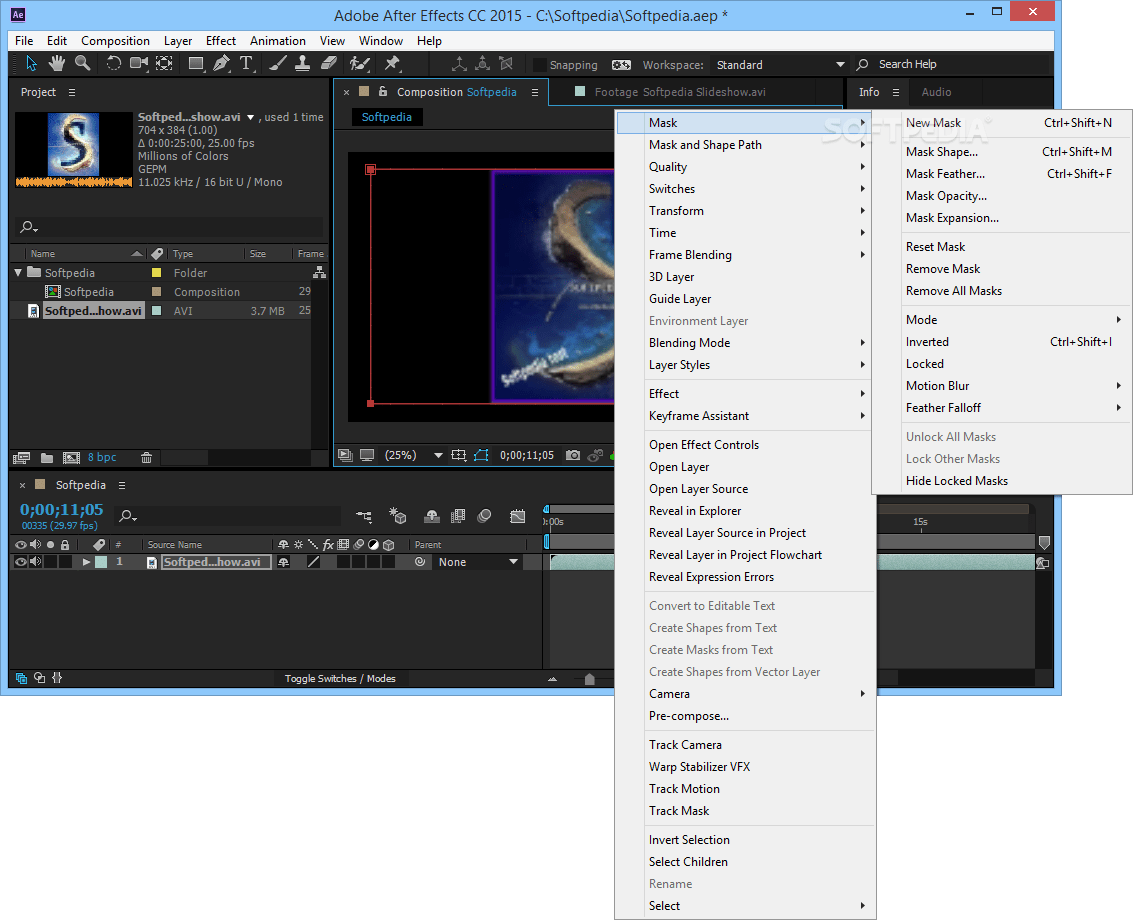This screenshot has height=920, width=1133.
Task: Activate the Puppet Pin tool
Action: pos(392,64)
